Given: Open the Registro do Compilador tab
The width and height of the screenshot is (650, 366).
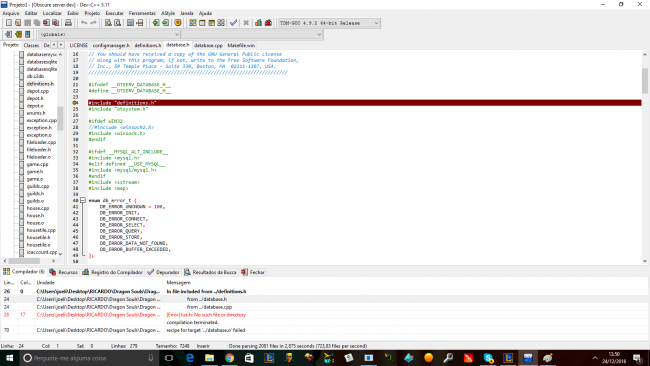Looking at the screenshot, I should (112, 272).
